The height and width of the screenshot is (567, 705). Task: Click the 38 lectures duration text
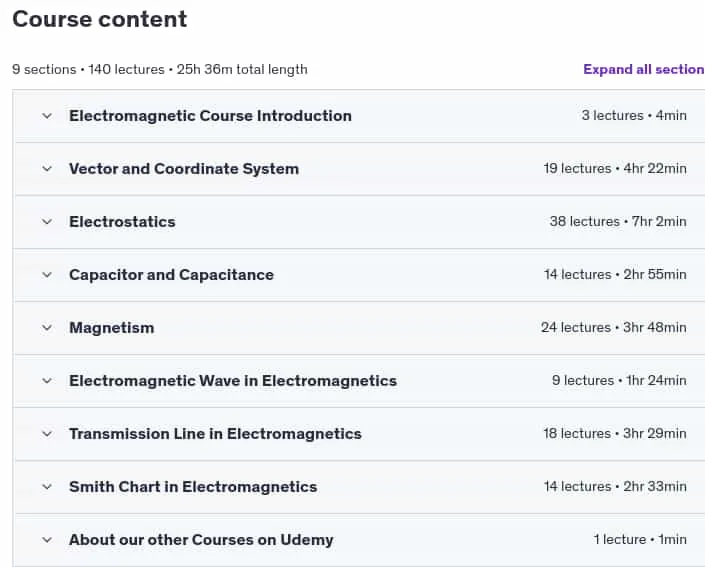[618, 221]
